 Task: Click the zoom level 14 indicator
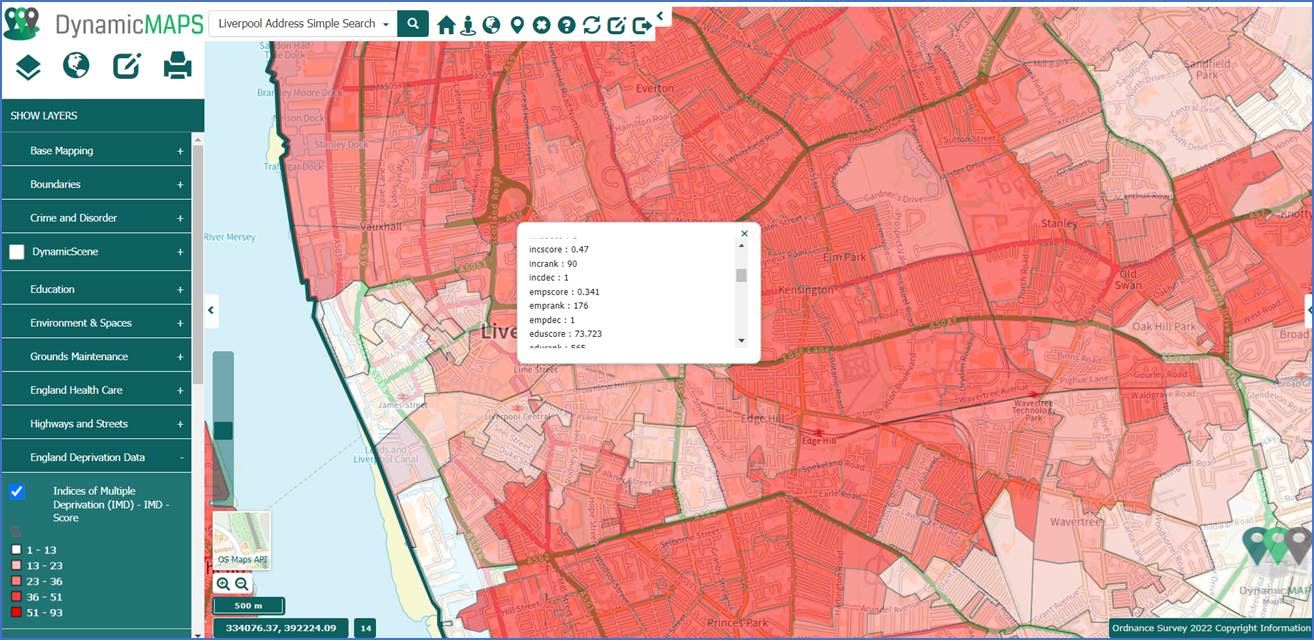(366, 628)
